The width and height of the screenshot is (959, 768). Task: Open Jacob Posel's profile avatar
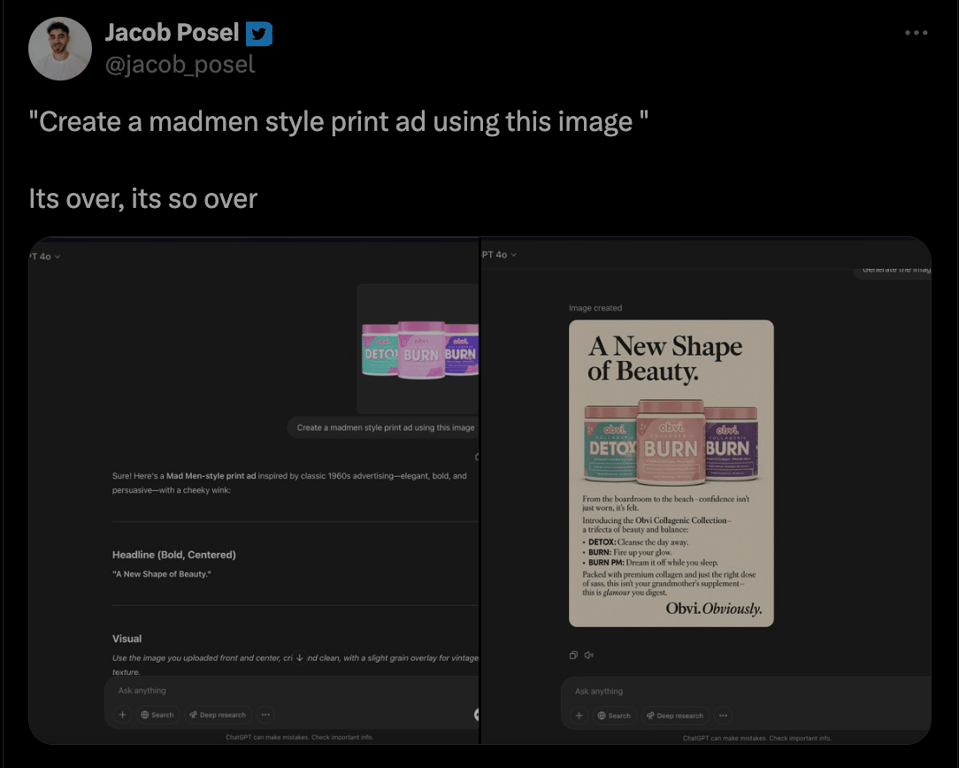click(x=60, y=49)
